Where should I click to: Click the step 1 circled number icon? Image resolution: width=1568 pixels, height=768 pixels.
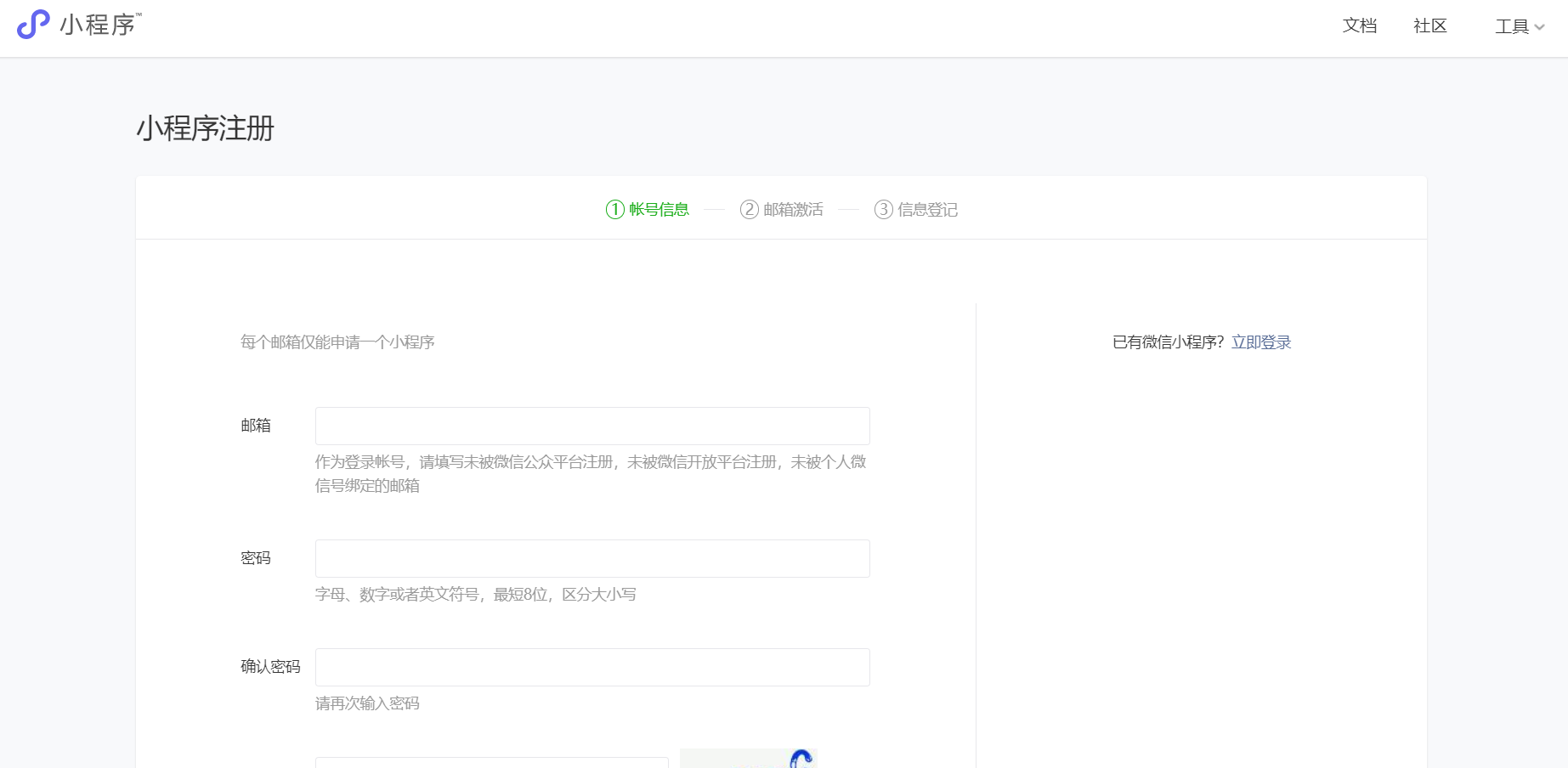coord(614,209)
